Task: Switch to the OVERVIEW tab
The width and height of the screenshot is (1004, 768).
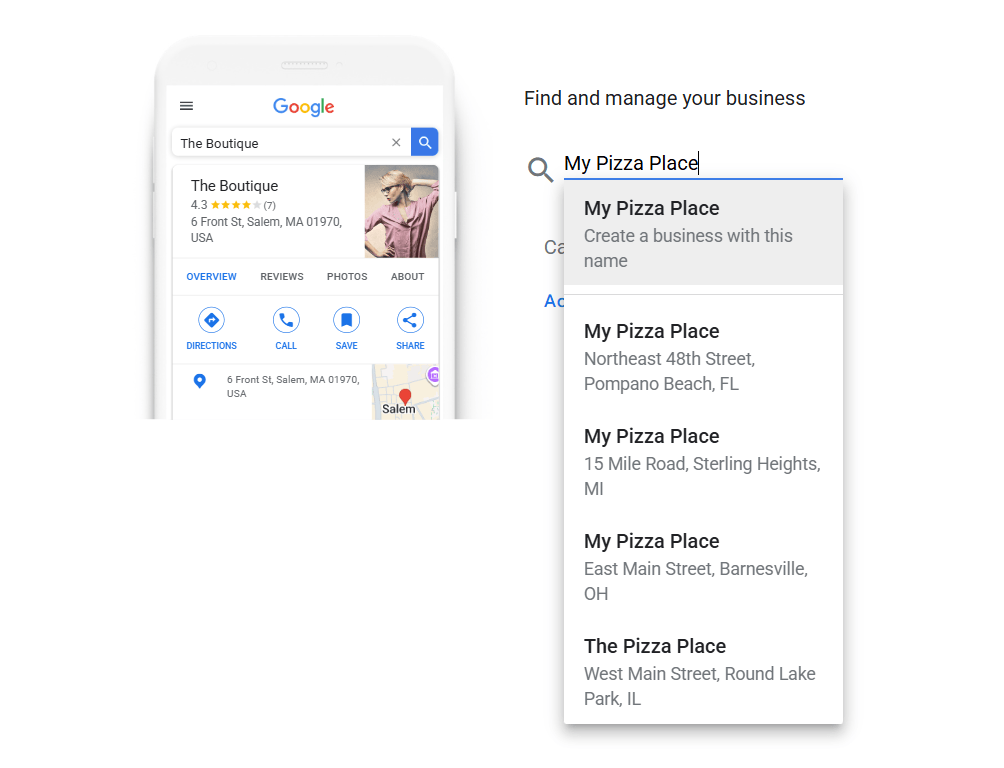Action: click(x=211, y=277)
